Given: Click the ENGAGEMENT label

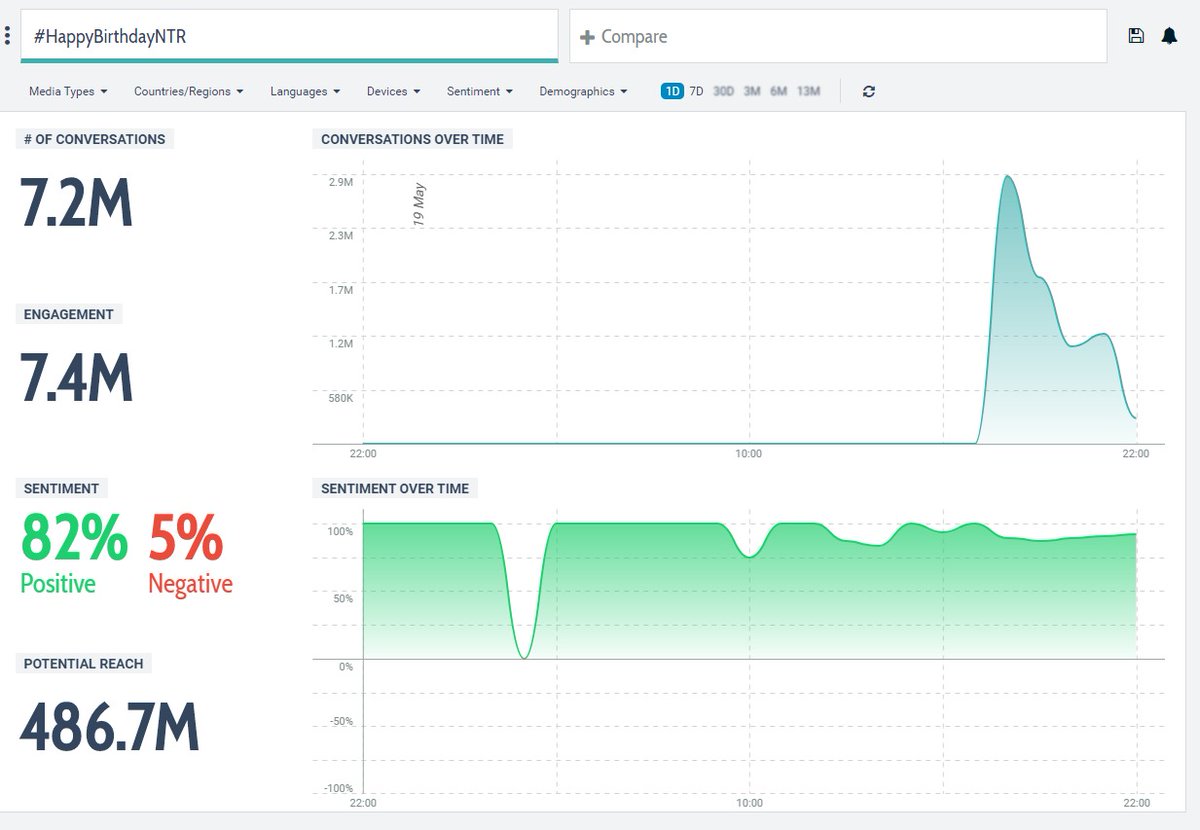Looking at the screenshot, I should tap(69, 314).
